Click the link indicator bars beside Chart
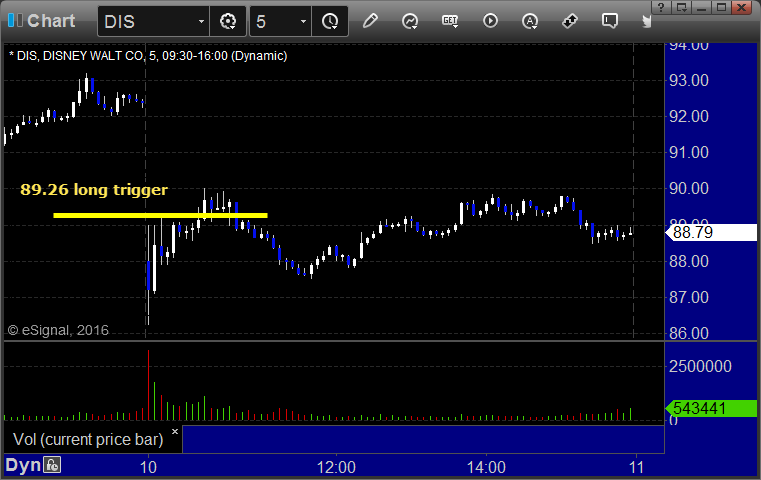 15,20
